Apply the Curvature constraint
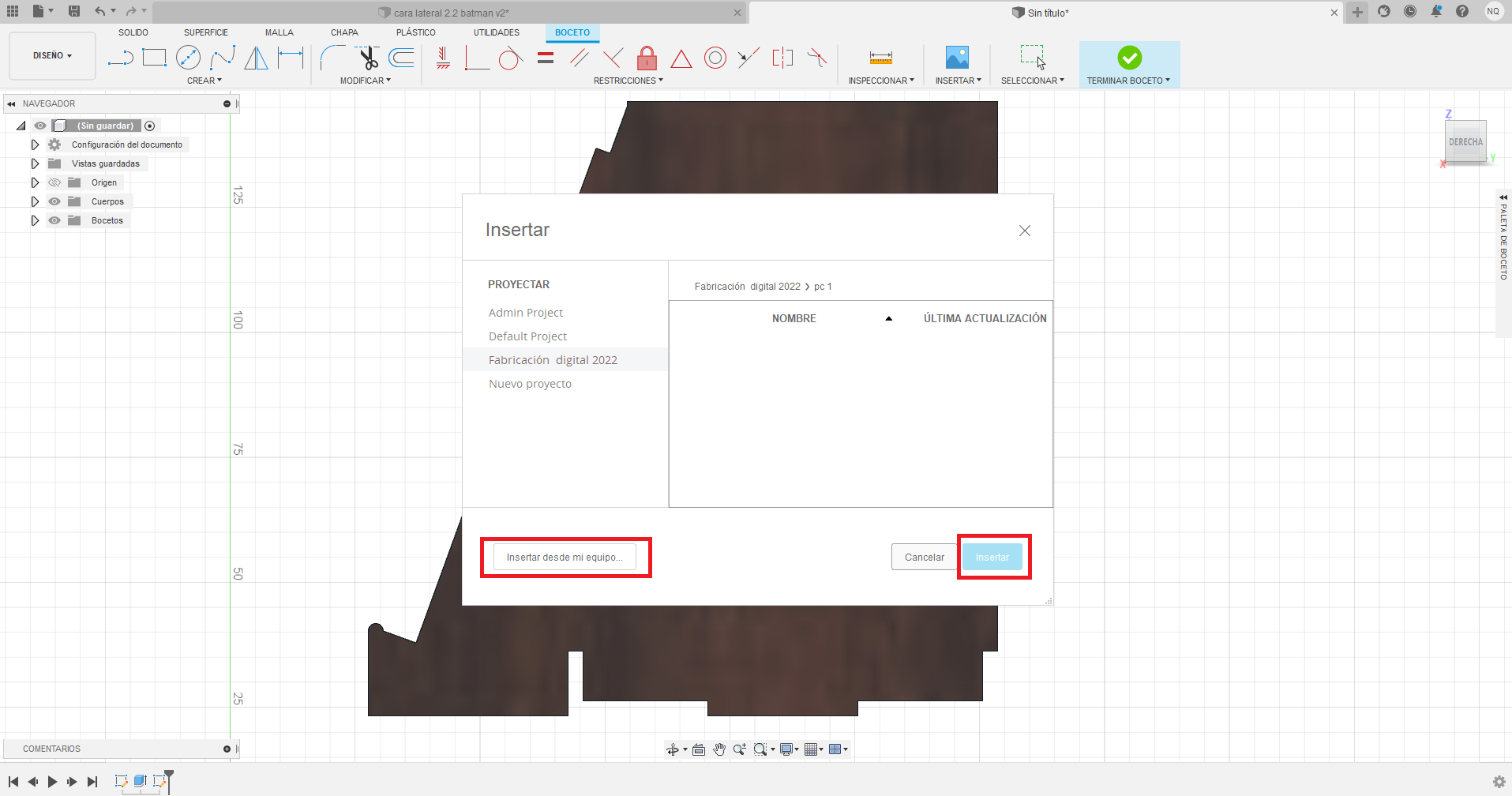 (817, 58)
